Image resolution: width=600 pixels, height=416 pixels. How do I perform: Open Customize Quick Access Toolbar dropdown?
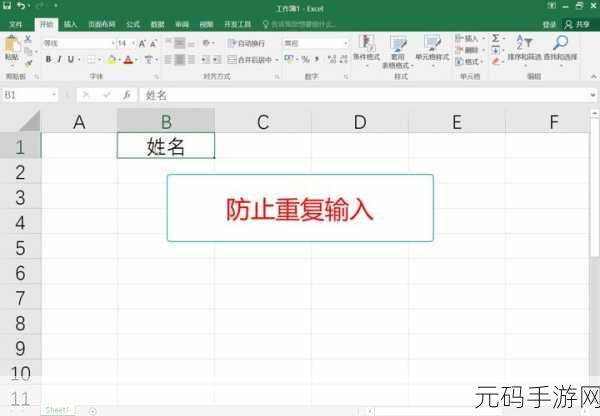(56, 6)
